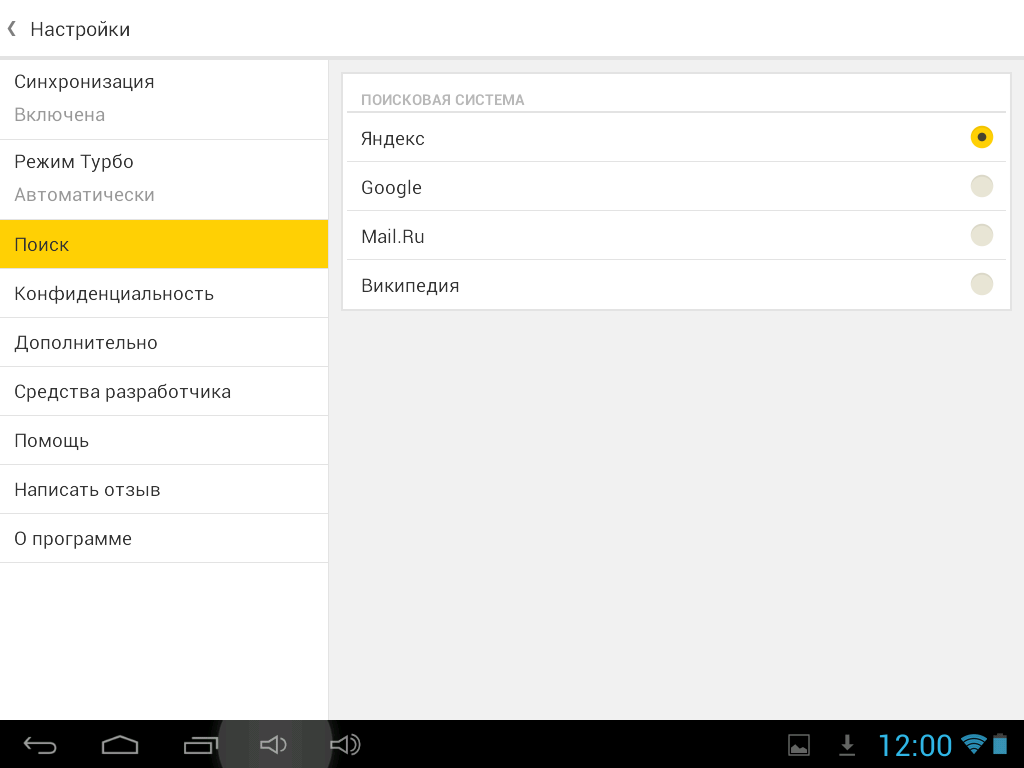Select the Поиск settings section
Viewport: 1024px width, 768px height.
coord(164,244)
